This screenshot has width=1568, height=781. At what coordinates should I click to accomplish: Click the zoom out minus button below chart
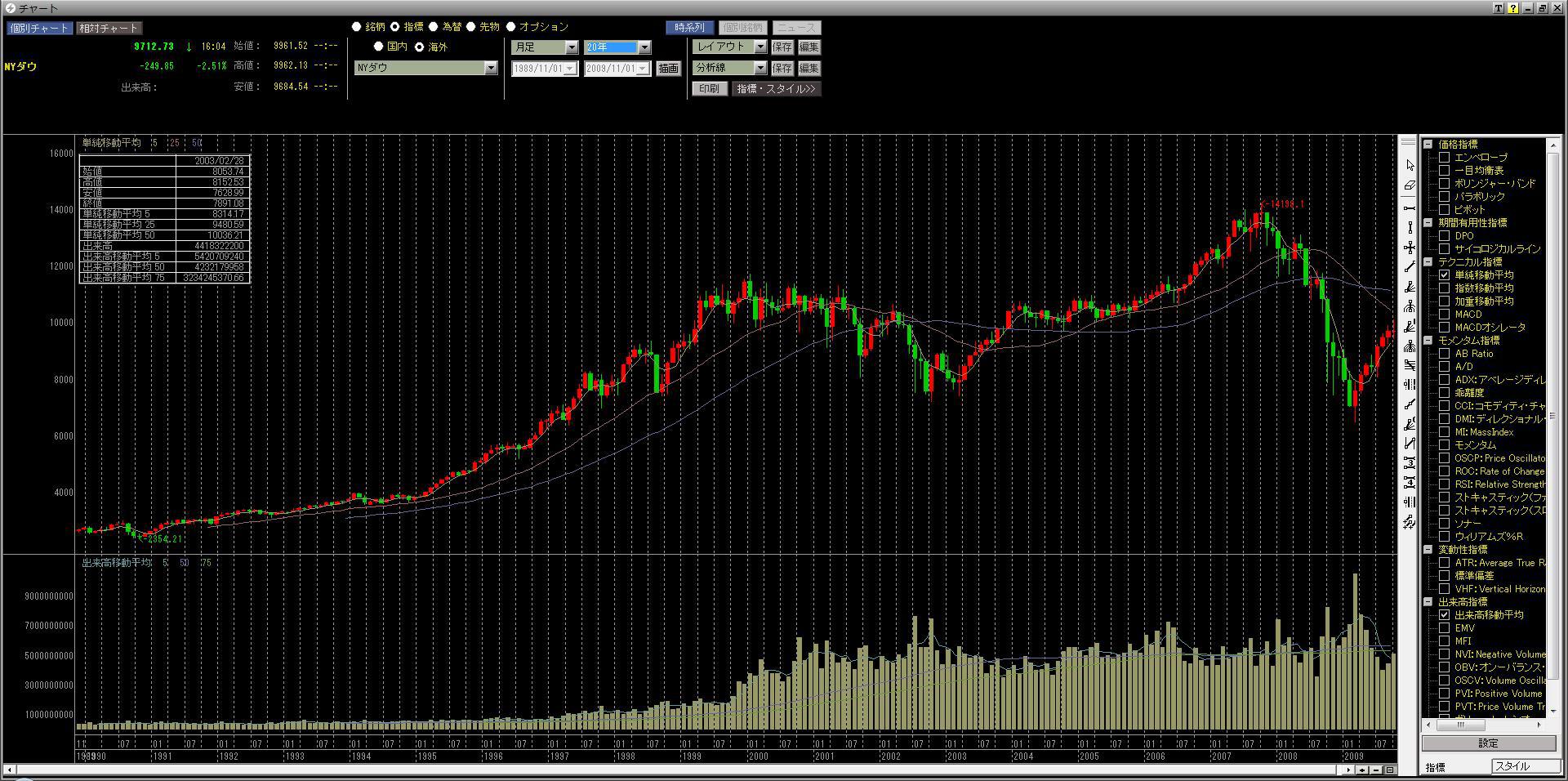pos(1376,770)
